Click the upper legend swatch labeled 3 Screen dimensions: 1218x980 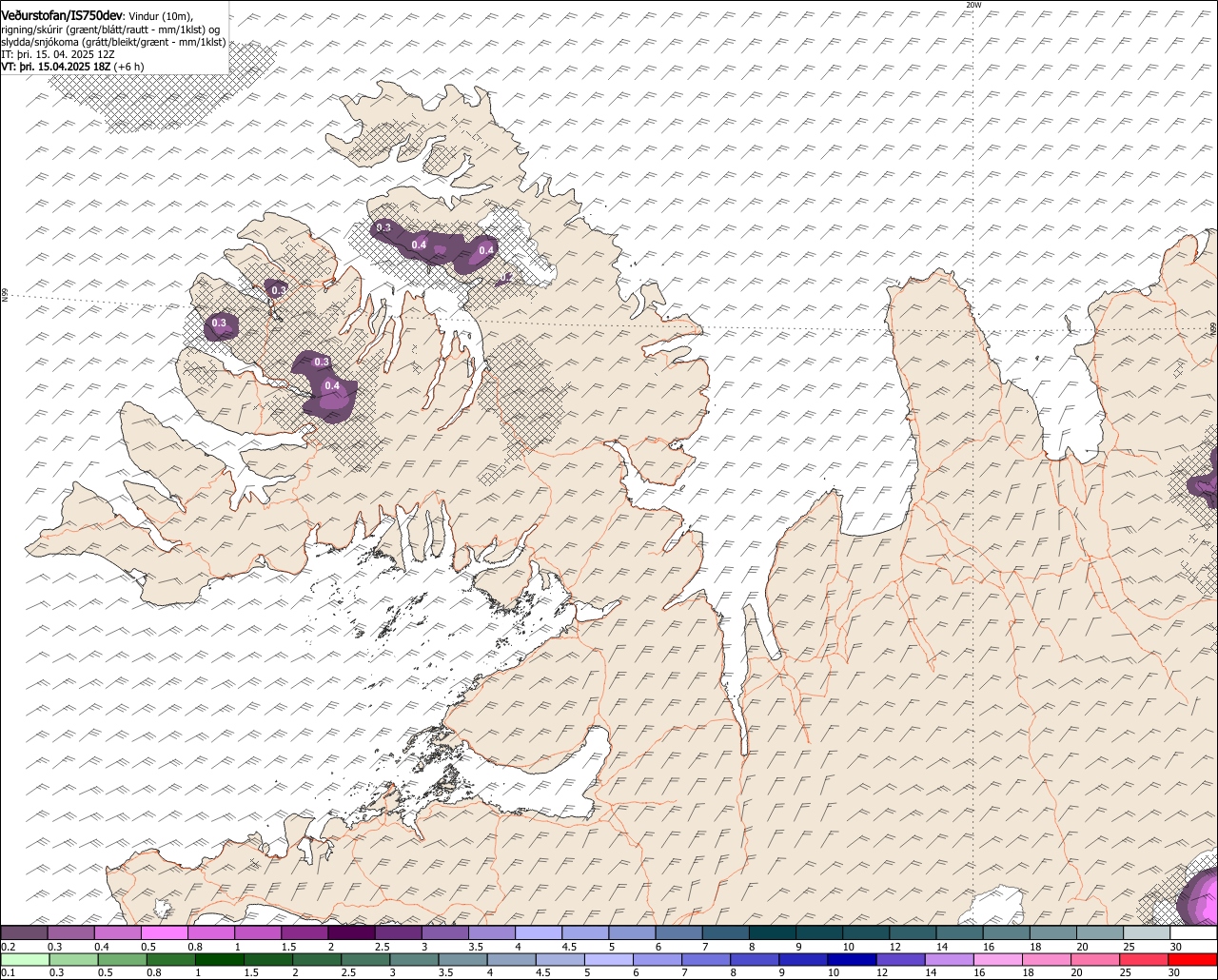(x=445, y=933)
